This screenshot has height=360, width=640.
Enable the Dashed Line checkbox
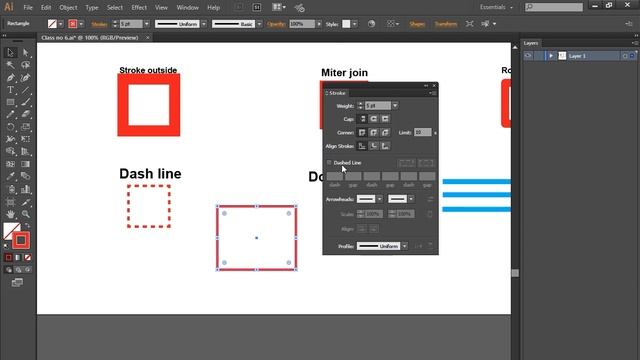pos(329,162)
